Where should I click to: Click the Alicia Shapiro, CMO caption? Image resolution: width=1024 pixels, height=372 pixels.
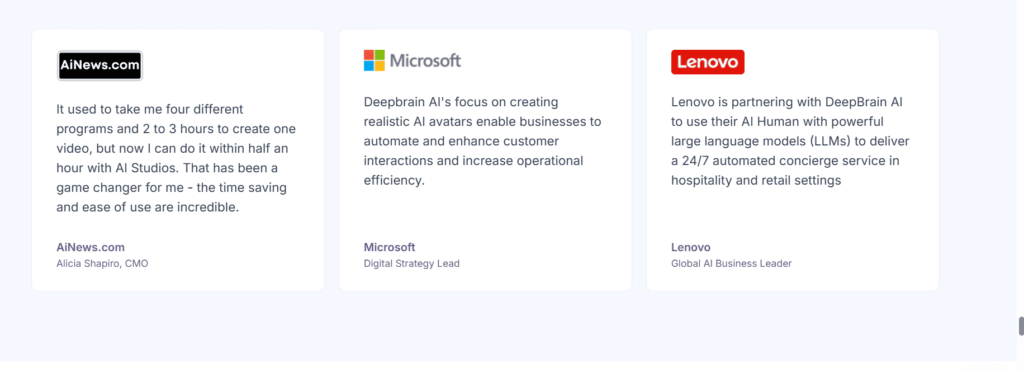tap(103, 264)
